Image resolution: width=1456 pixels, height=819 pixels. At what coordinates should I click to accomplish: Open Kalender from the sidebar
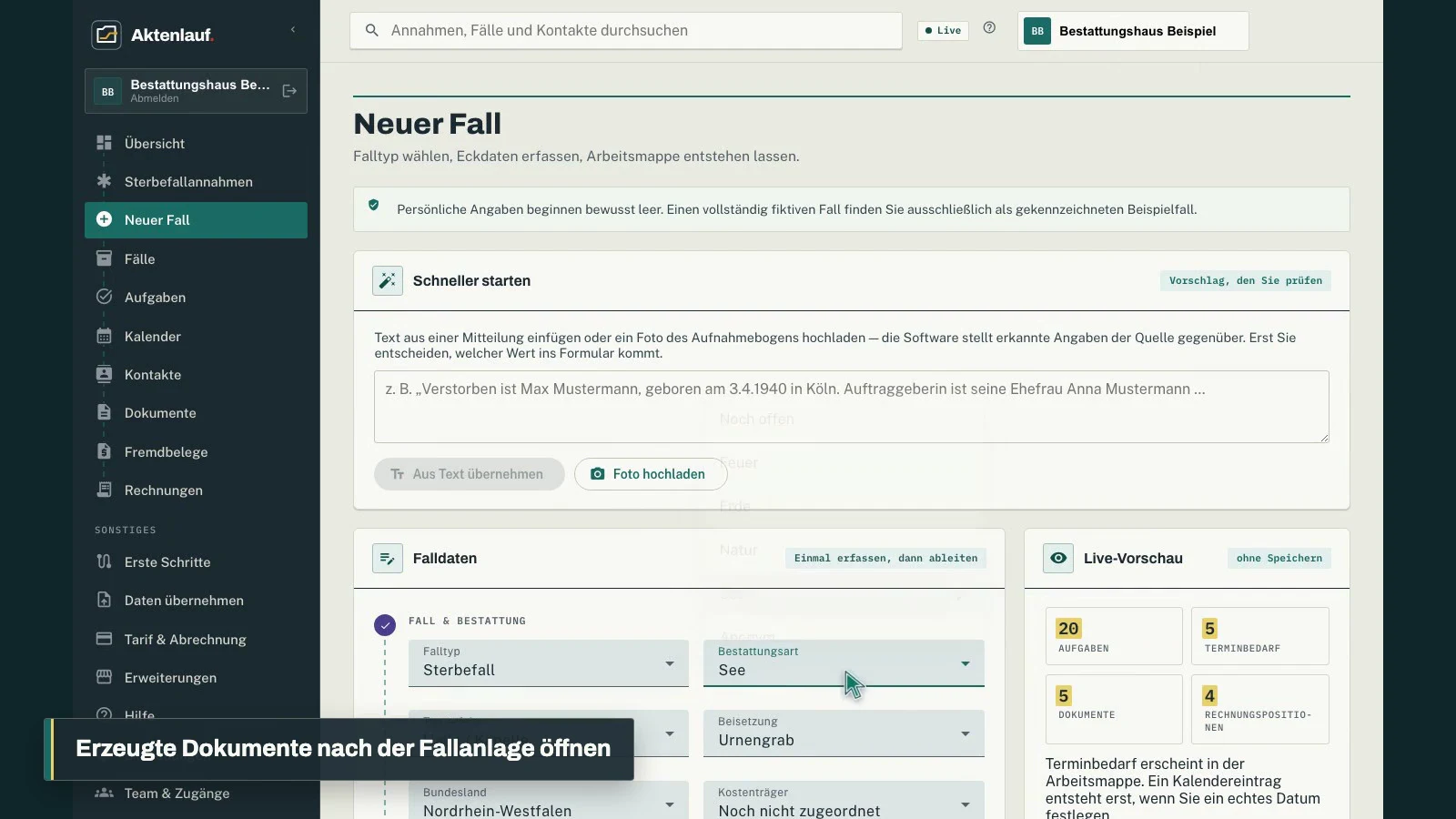tap(196, 336)
